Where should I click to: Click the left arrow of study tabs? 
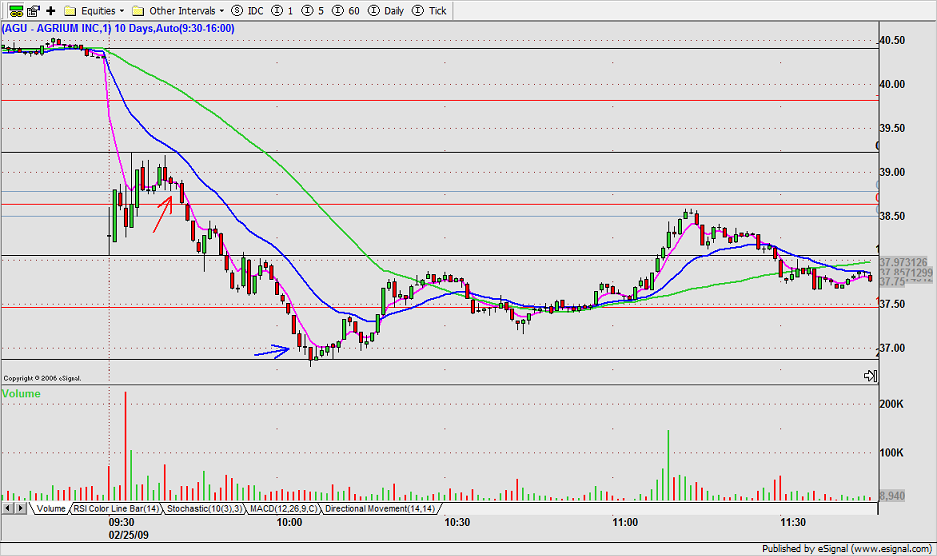(8, 508)
